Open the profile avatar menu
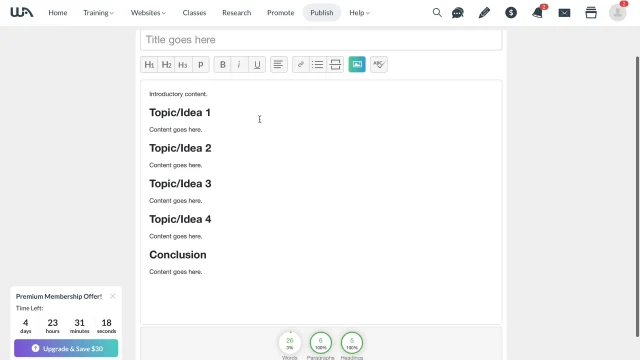Image resolution: width=640 pixels, height=360 pixels. [618, 13]
